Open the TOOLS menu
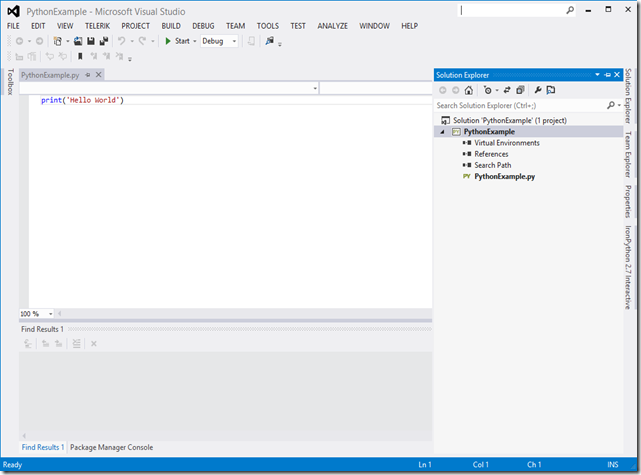 (268, 26)
